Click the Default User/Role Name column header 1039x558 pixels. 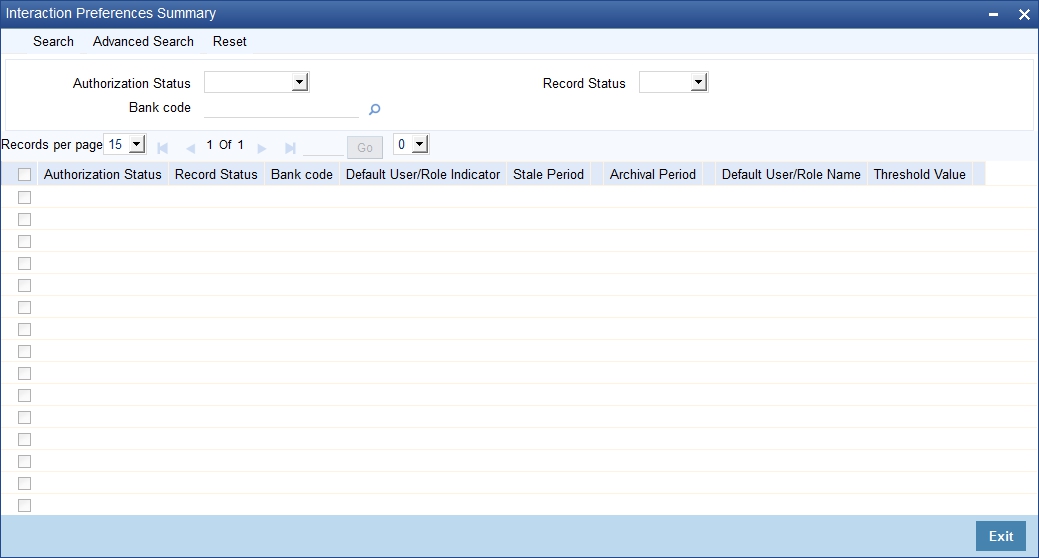click(x=791, y=174)
